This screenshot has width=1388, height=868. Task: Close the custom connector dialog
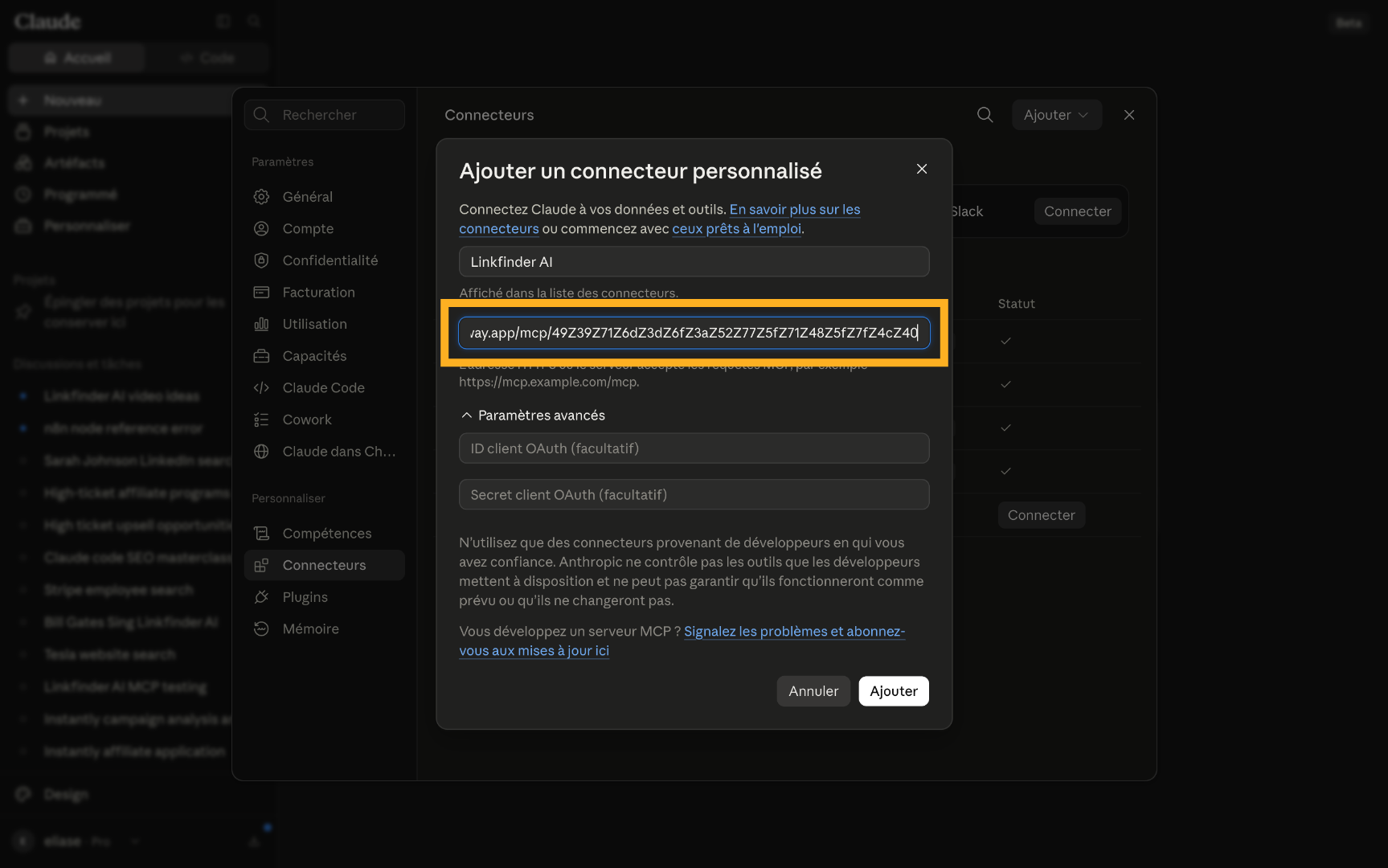point(922,169)
